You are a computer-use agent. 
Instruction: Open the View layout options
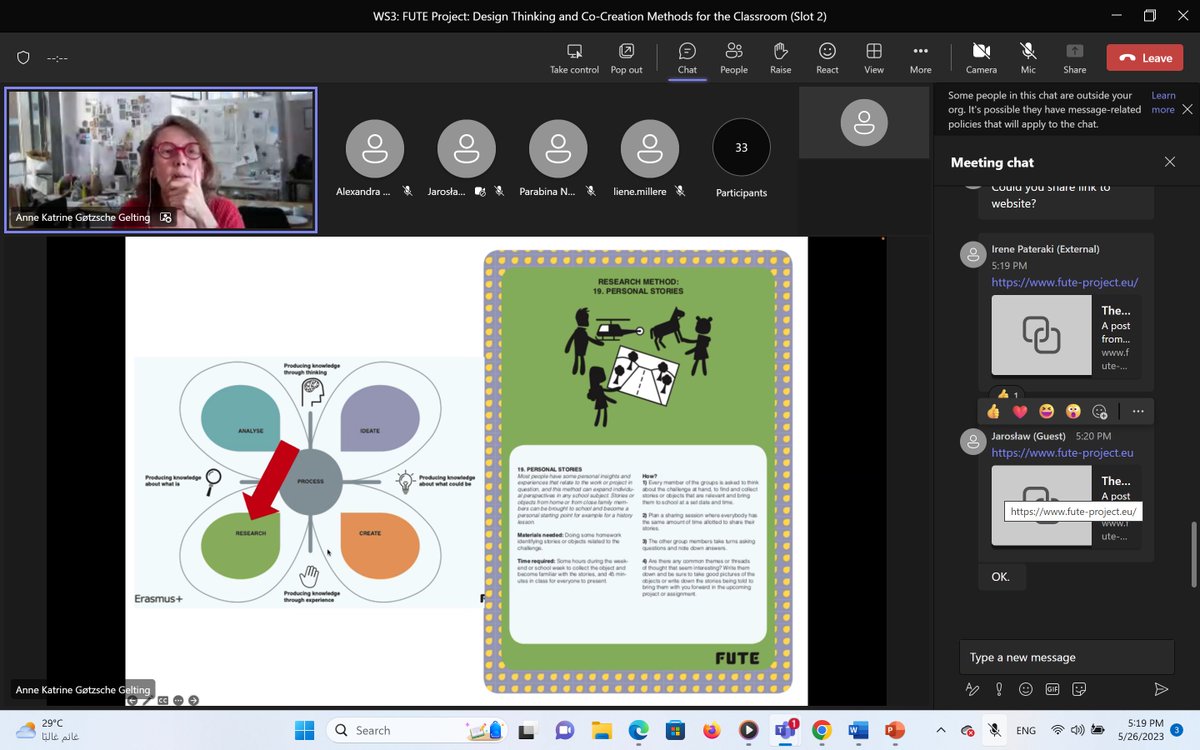(873, 57)
